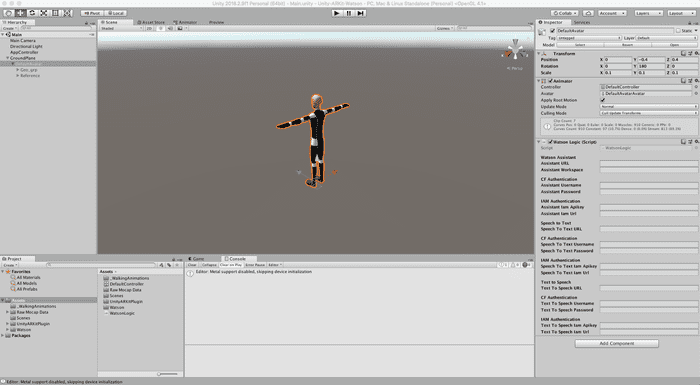Click the Pause button

(349, 13)
